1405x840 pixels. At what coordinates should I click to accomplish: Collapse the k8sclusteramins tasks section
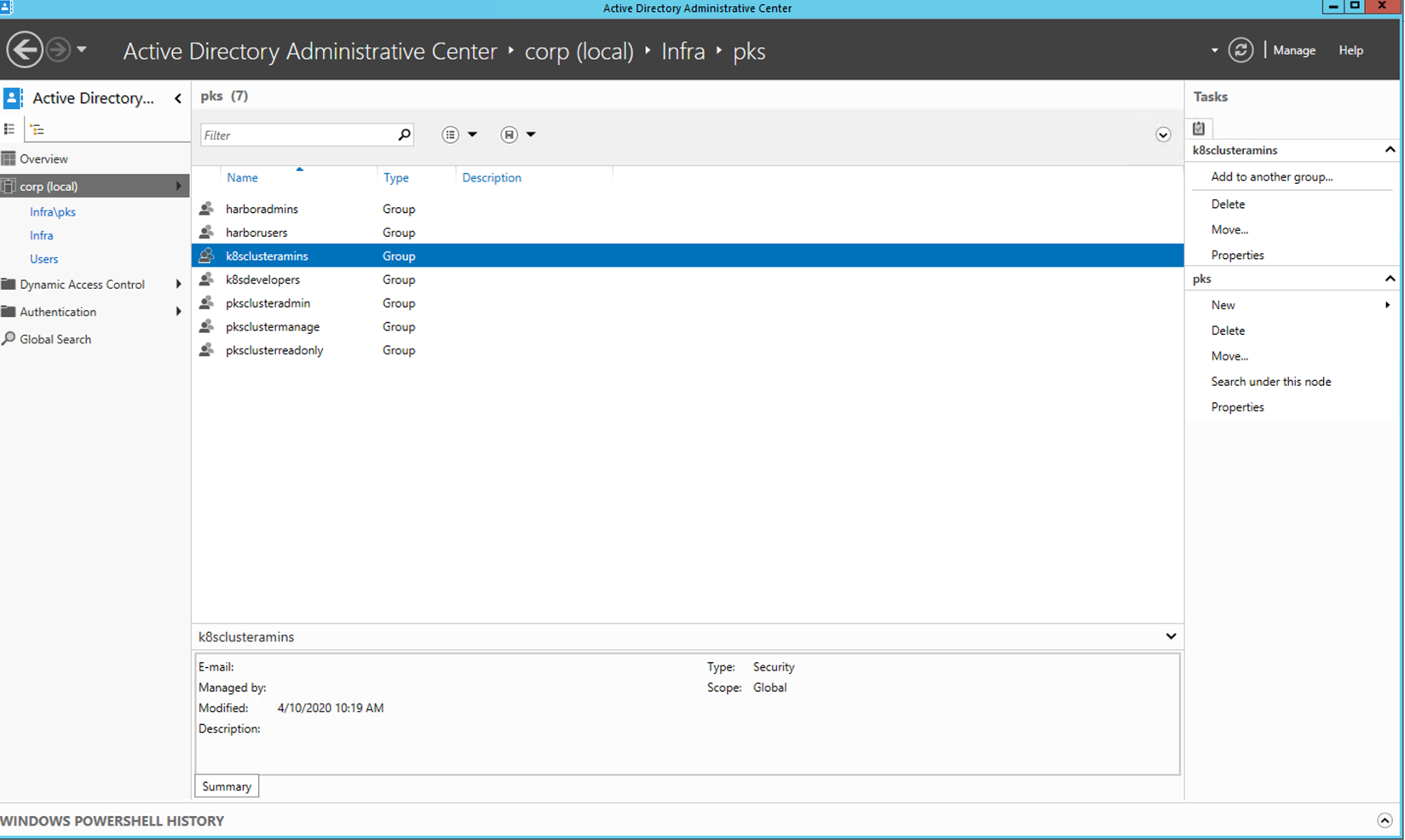pyautogui.click(x=1390, y=150)
